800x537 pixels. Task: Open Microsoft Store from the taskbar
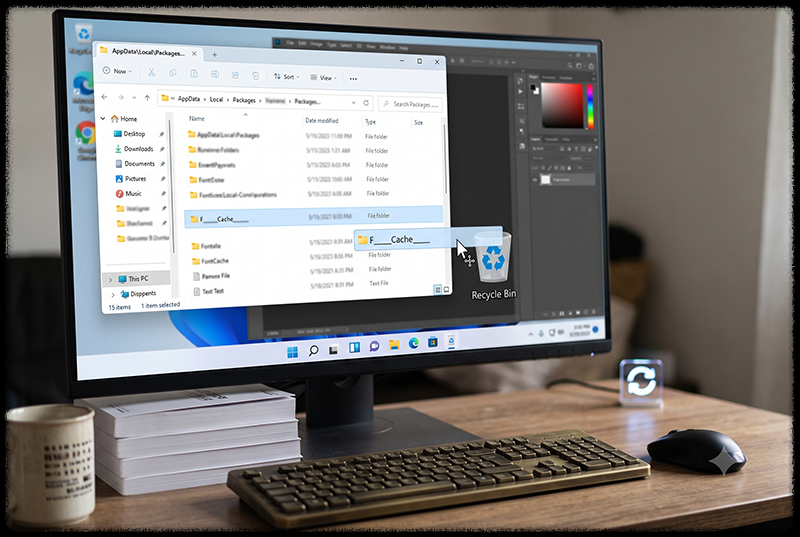(x=433, y=342)
